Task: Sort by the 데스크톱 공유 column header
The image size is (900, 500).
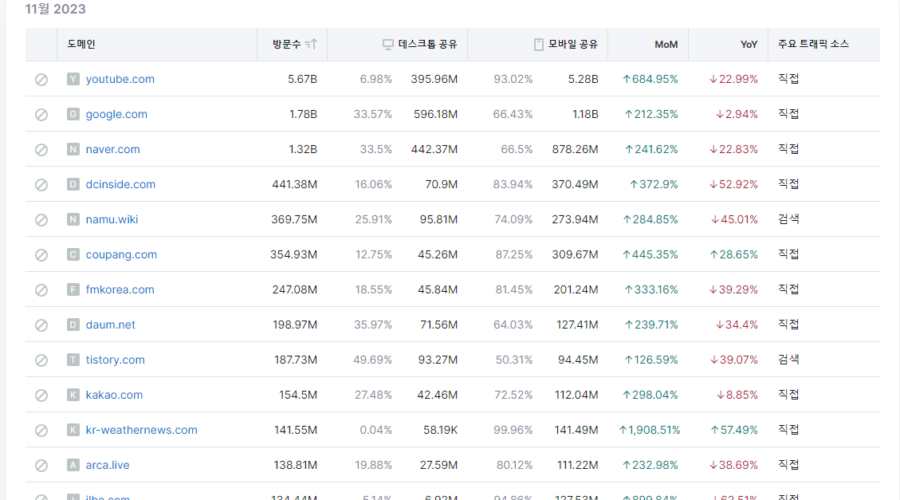Action: (428, 44)
